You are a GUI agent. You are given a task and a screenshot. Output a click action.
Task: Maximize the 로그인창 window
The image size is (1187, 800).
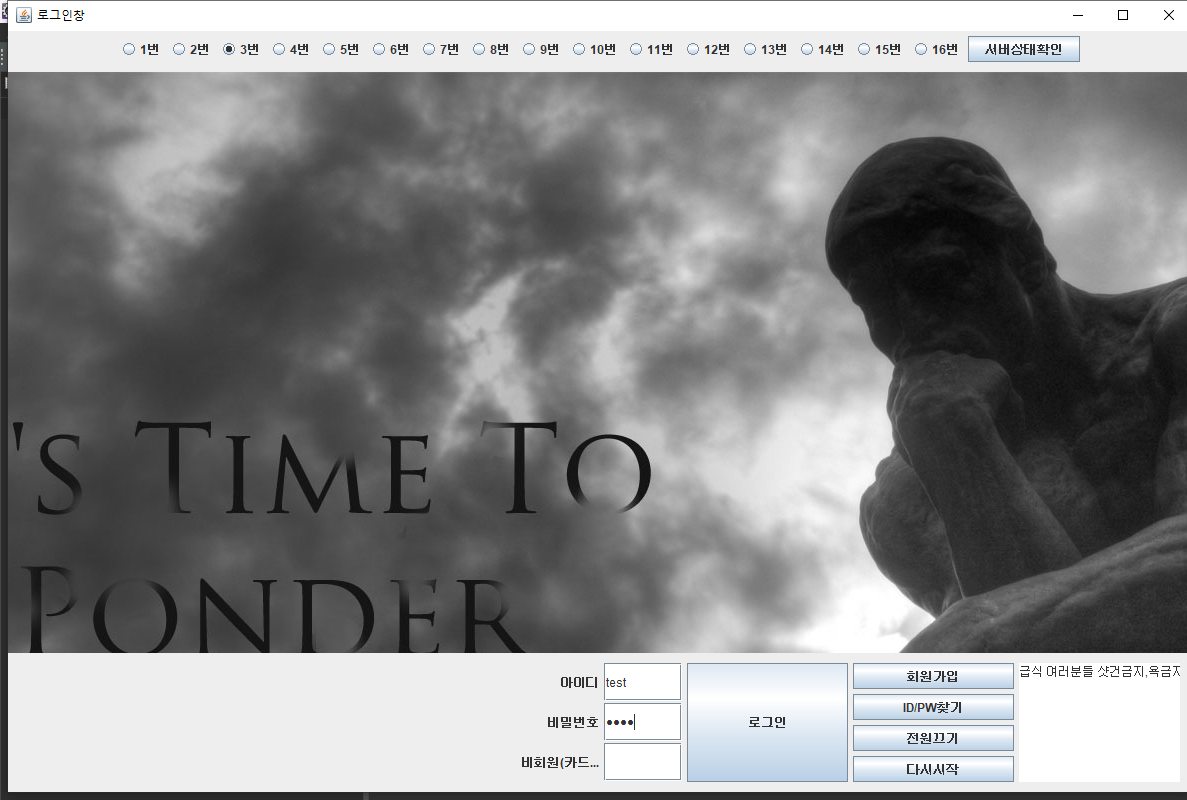tap(1123, 15)
